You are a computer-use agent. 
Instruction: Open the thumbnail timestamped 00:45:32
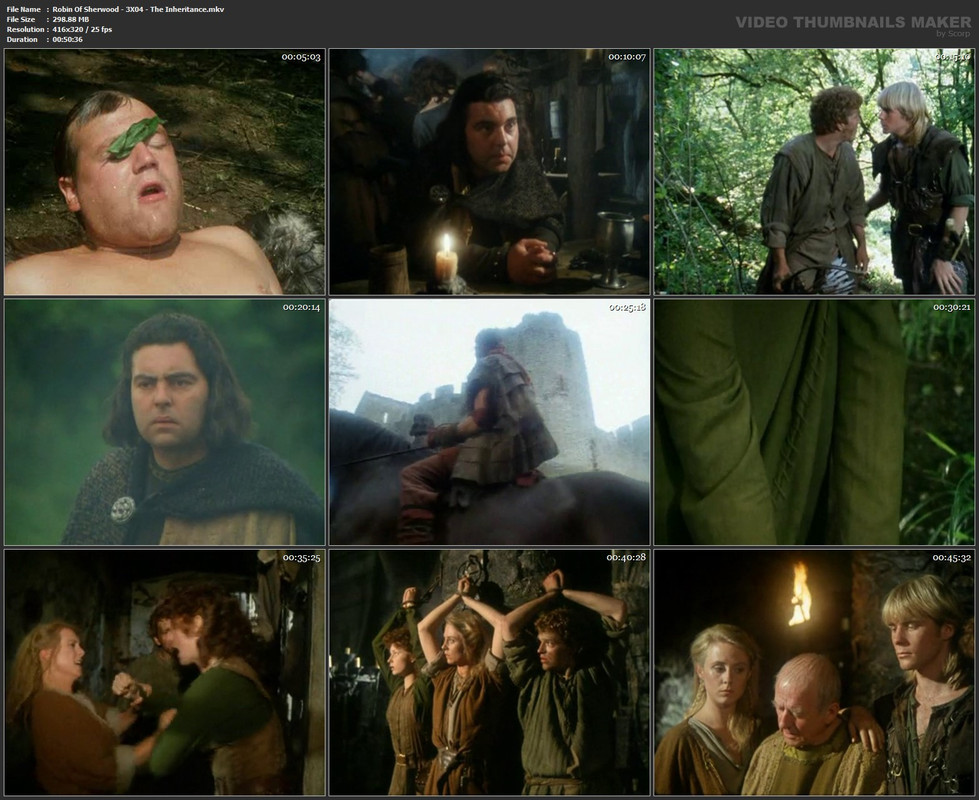[814, 673]
